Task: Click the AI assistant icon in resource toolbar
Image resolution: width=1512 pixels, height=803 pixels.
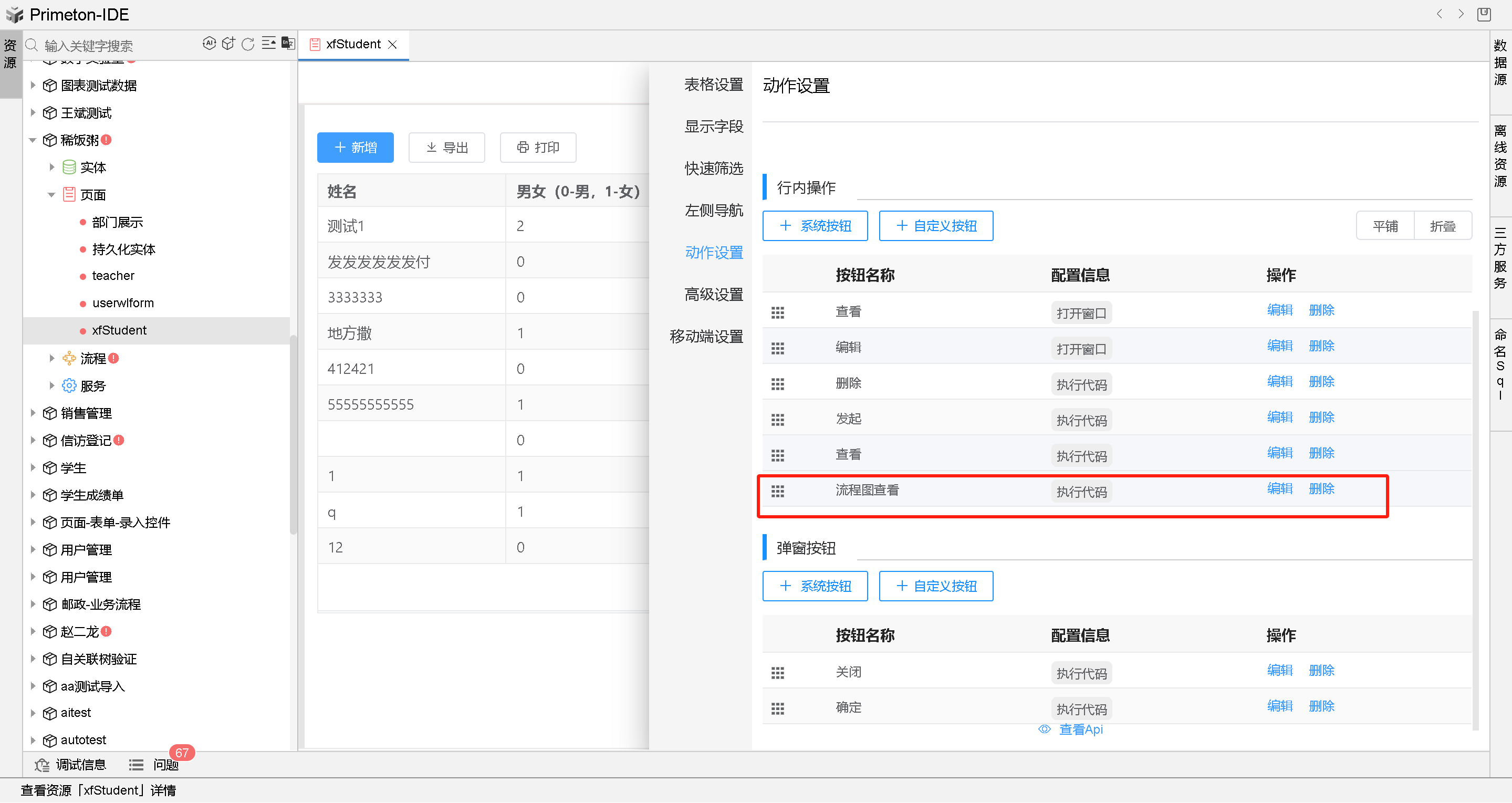Action: [209, 44]
